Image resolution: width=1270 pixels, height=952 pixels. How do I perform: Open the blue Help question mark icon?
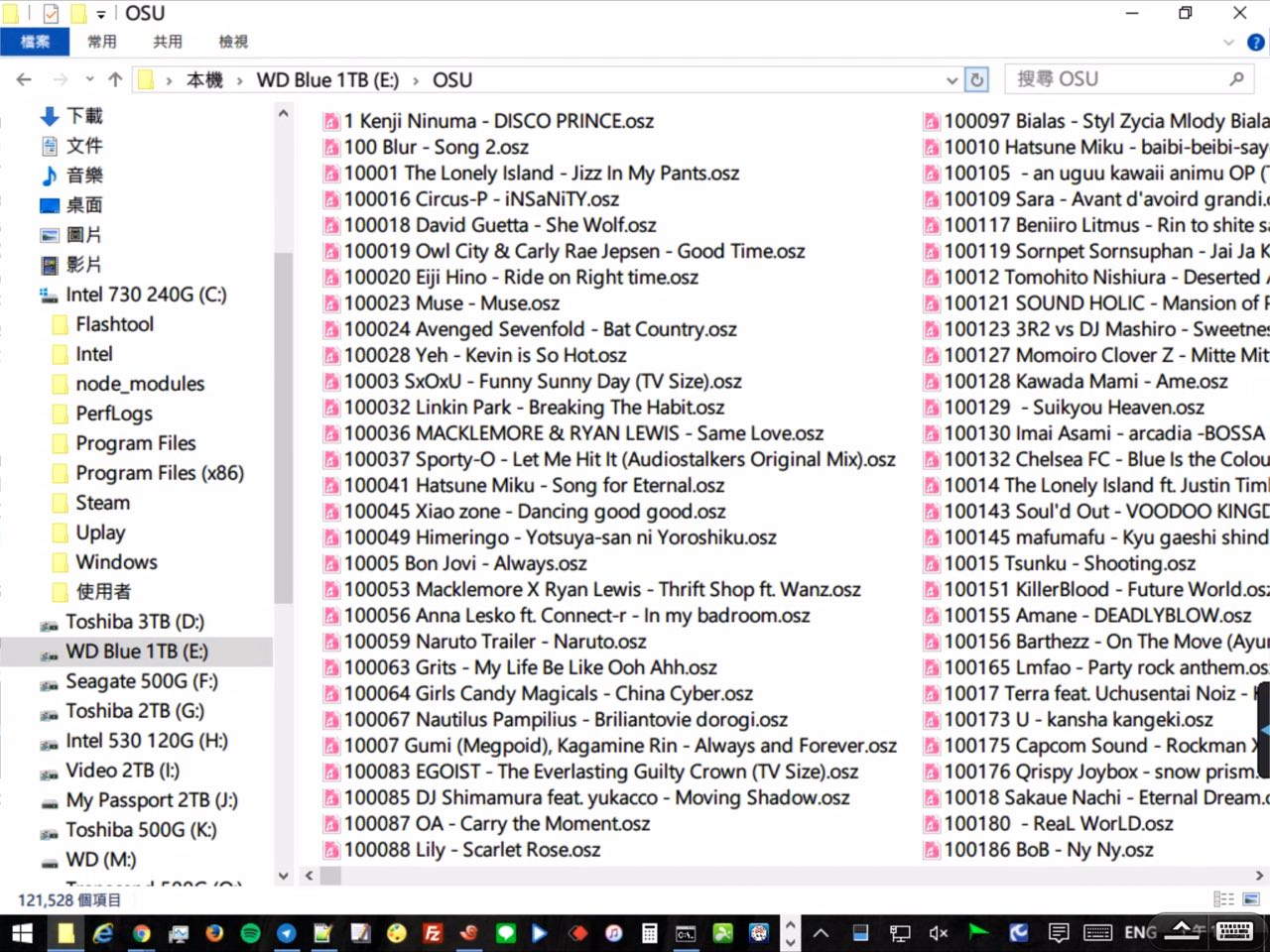coord(1255,42)
